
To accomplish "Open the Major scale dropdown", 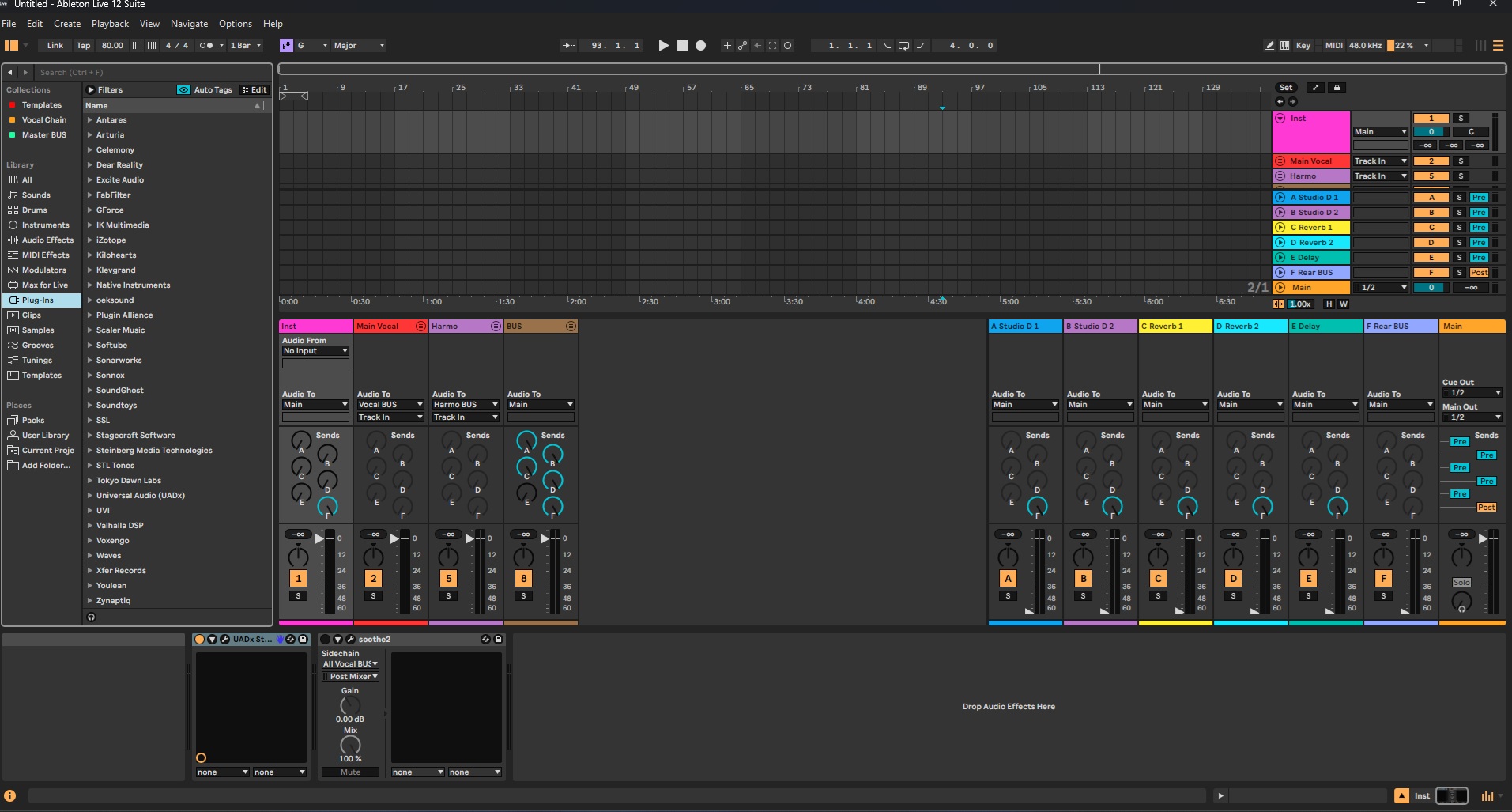I will [x=360, y=46].
